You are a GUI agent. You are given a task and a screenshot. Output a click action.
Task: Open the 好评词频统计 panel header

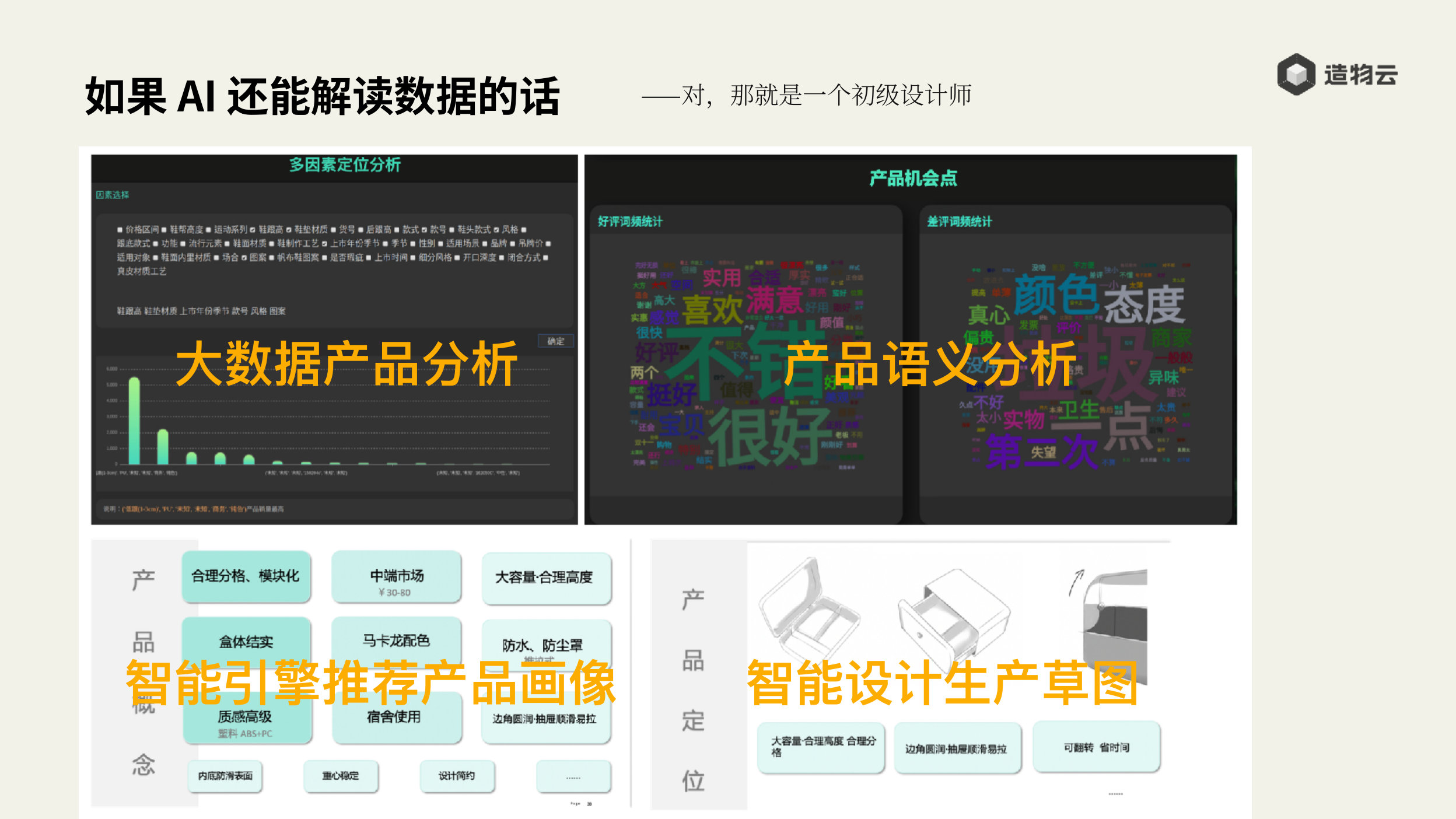(x=630, y=222)
